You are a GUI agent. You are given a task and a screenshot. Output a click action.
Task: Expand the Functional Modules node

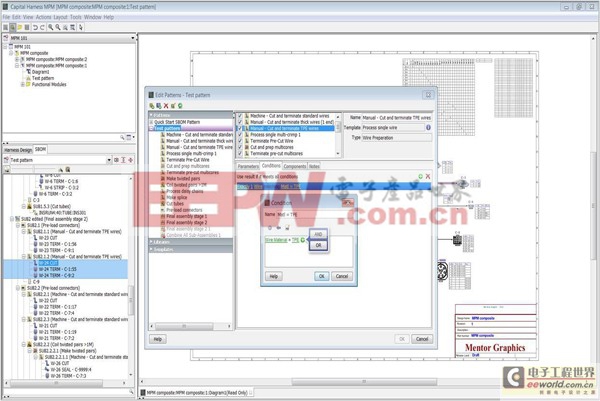click(23, 84)
